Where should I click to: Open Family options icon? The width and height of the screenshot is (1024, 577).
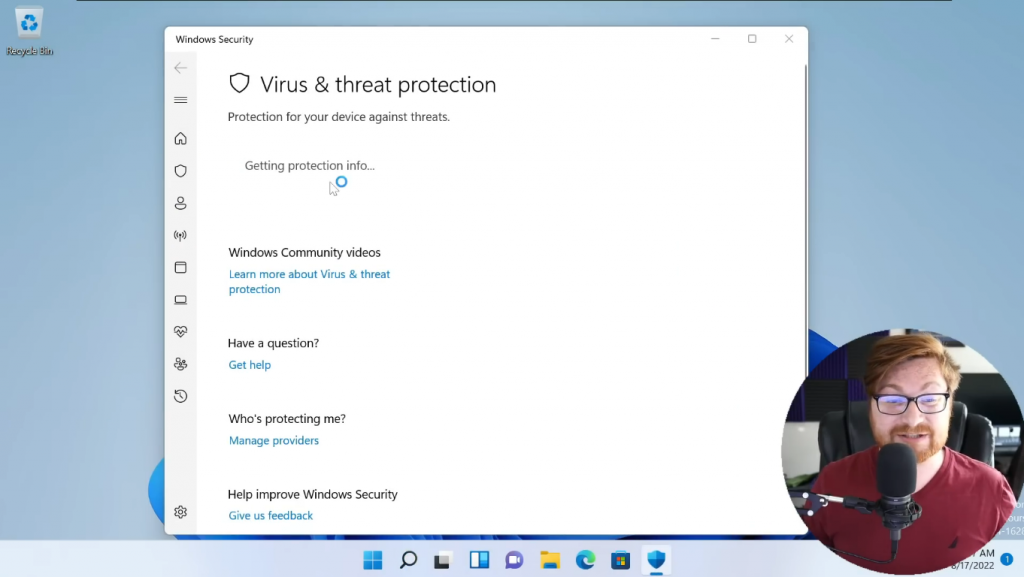[181, 364]
